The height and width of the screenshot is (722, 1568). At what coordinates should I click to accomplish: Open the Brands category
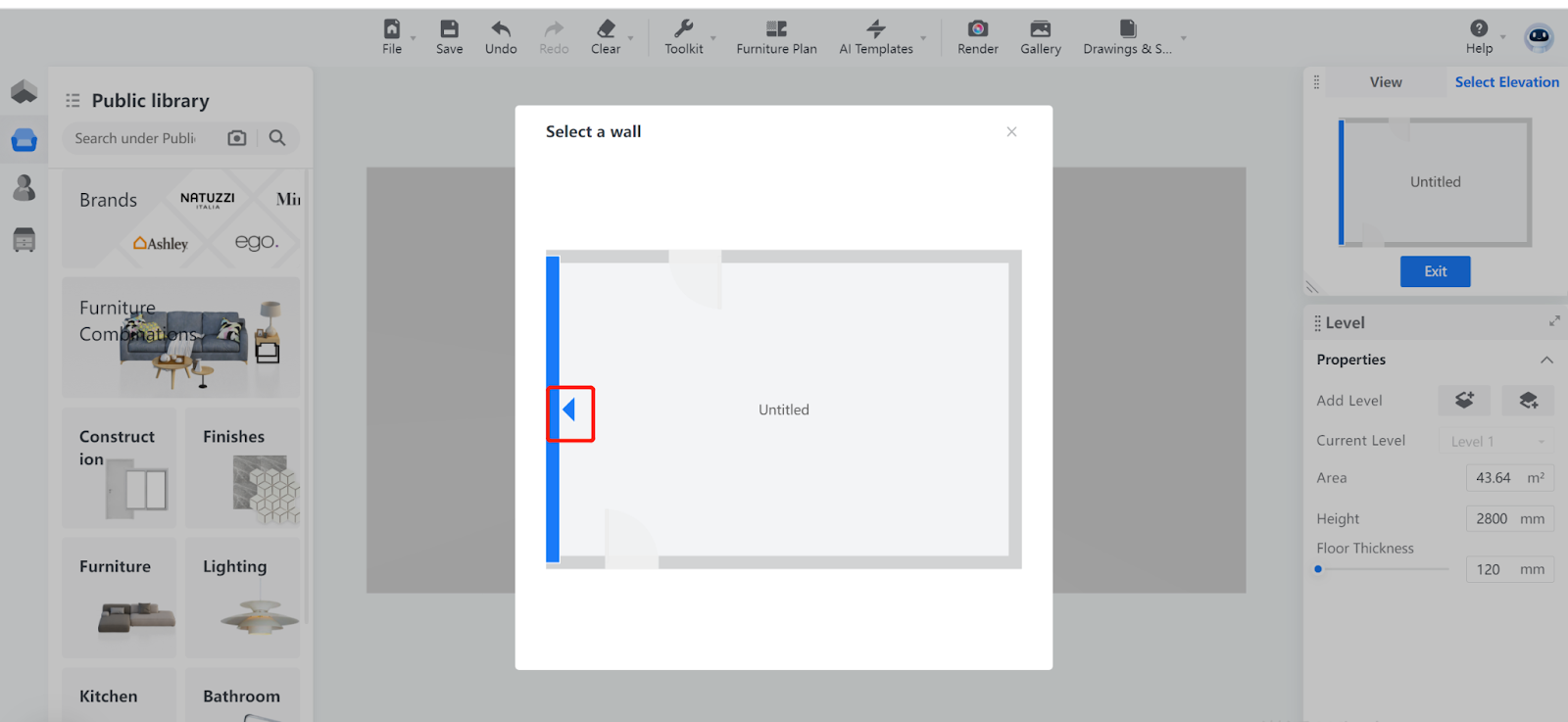181,218
